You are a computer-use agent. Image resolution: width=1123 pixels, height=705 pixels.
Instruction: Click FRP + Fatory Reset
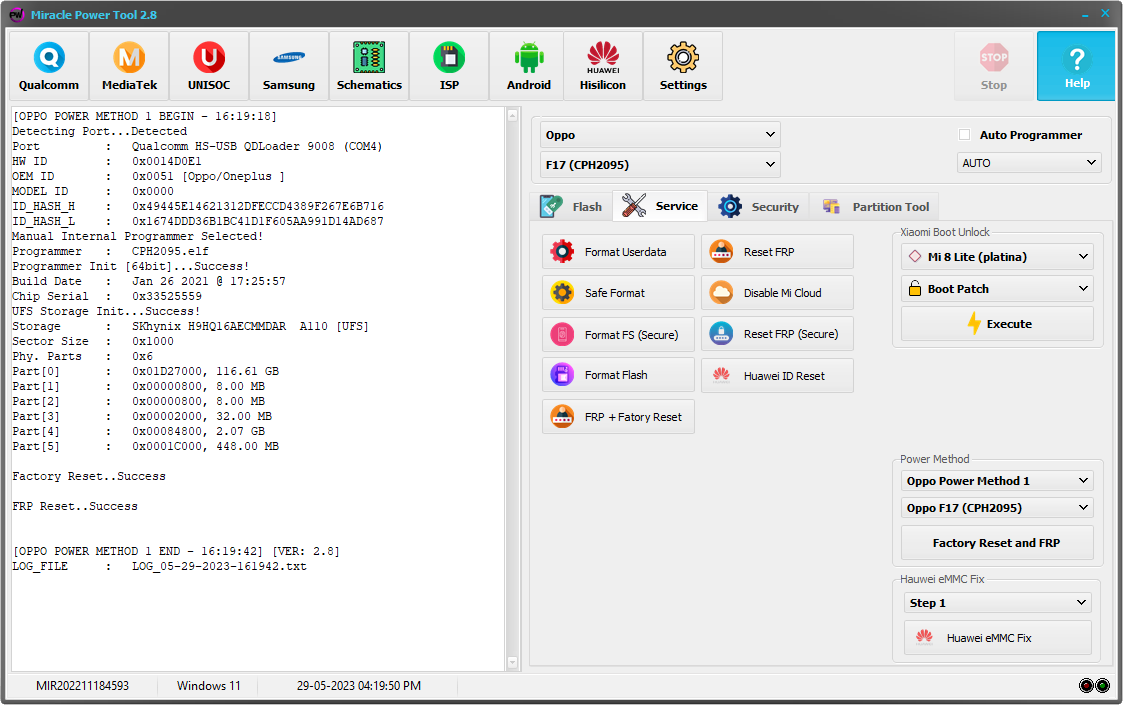tap(618, 417)
